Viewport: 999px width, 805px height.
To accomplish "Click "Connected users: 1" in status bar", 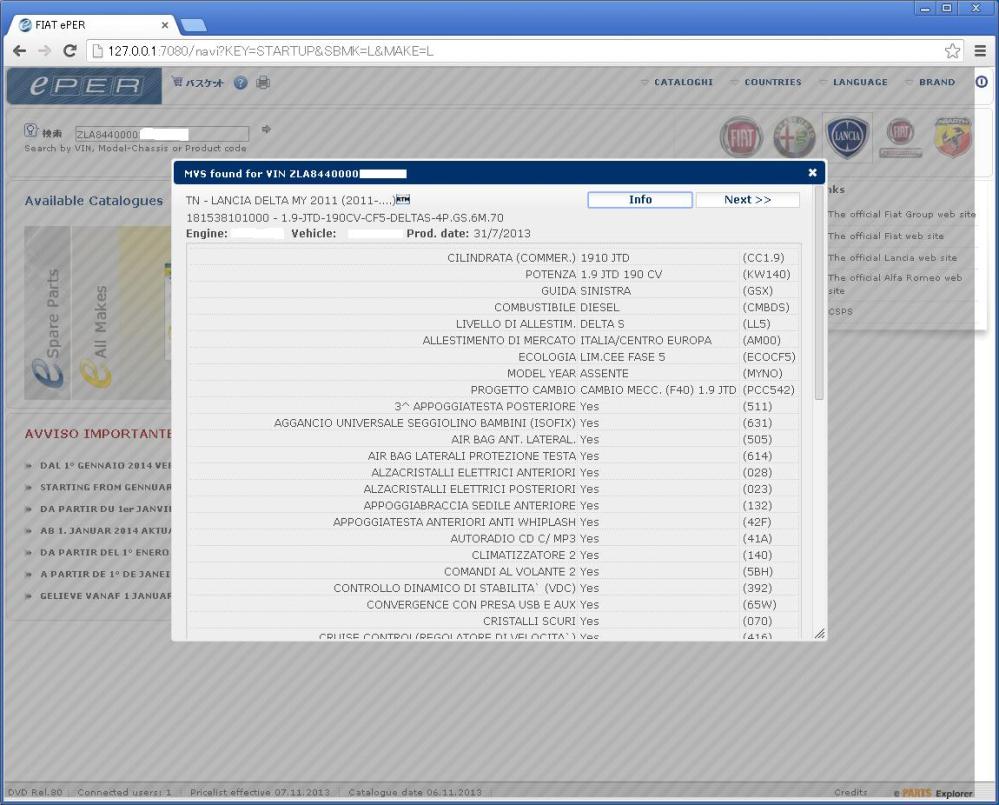I will point(124,792).
